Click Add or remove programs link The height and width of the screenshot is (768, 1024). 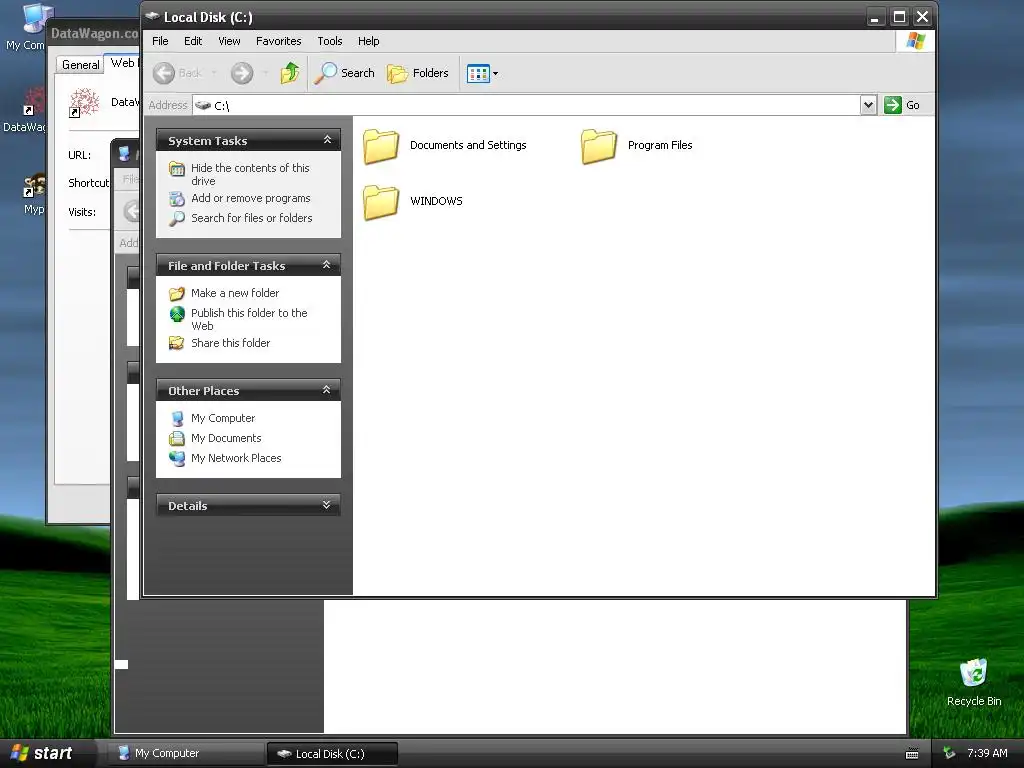(x=251, y=198)
